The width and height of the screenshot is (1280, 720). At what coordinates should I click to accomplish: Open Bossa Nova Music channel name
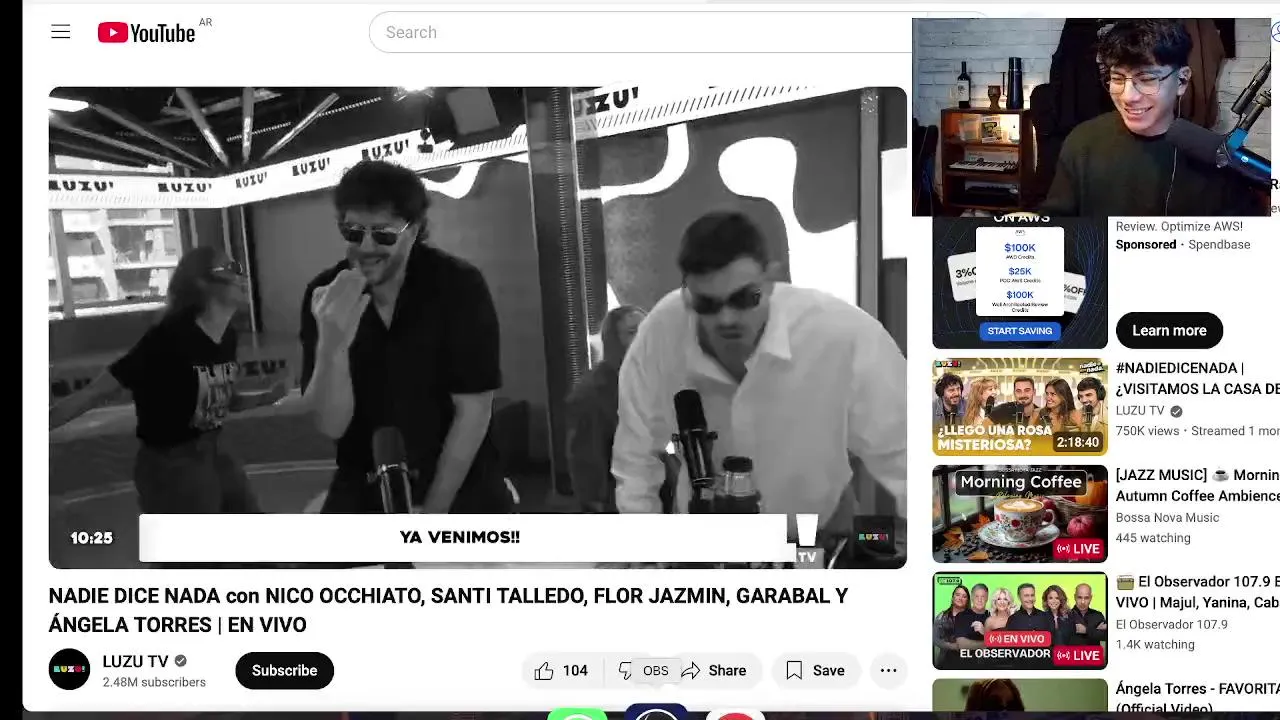[1167, 517]
